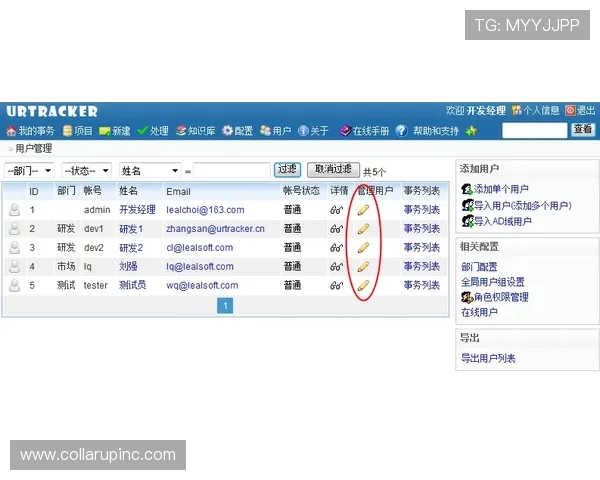Image resolution: width=600 pixels, height=480 pixels.
Task: Open the 部门 department filter dropdown
Action: (x=29, y=170)
